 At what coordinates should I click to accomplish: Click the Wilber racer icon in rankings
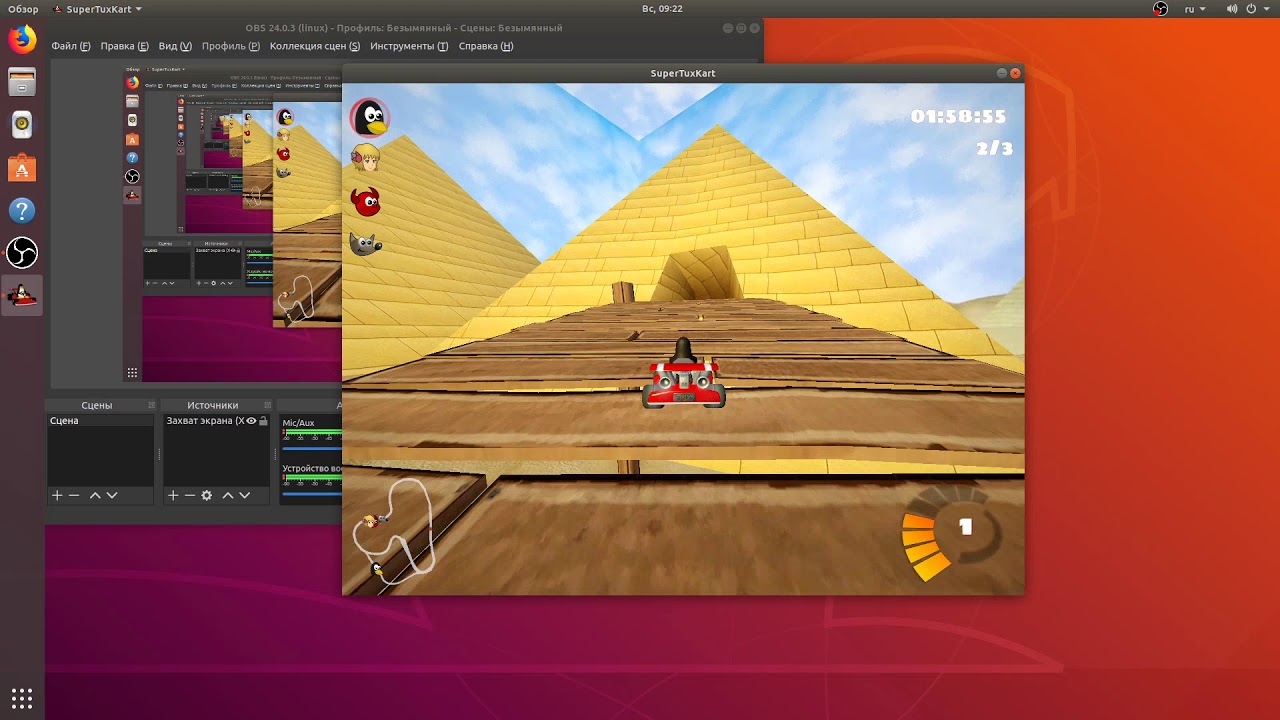365,243
